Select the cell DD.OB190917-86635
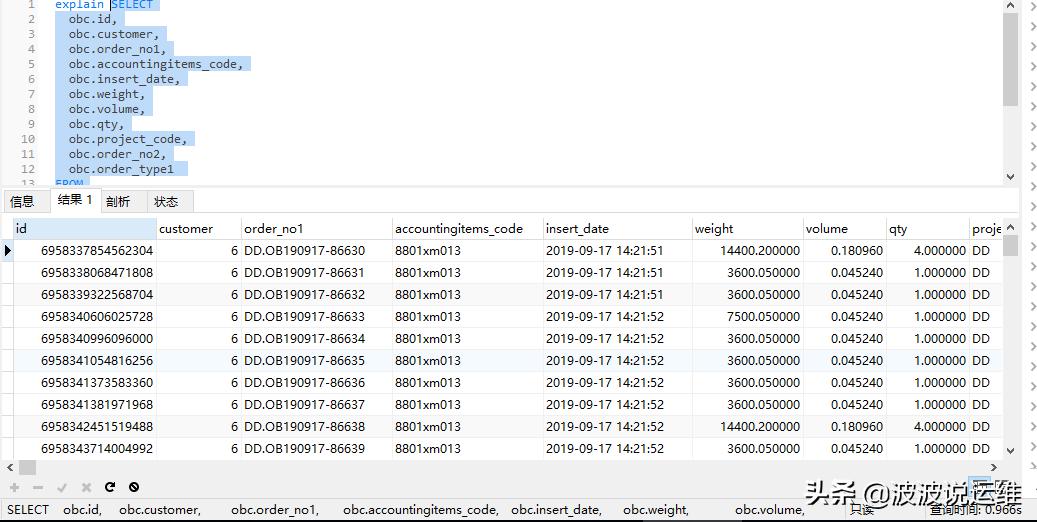Screen dimensions: 1037x522 click(x=304, y=361)
